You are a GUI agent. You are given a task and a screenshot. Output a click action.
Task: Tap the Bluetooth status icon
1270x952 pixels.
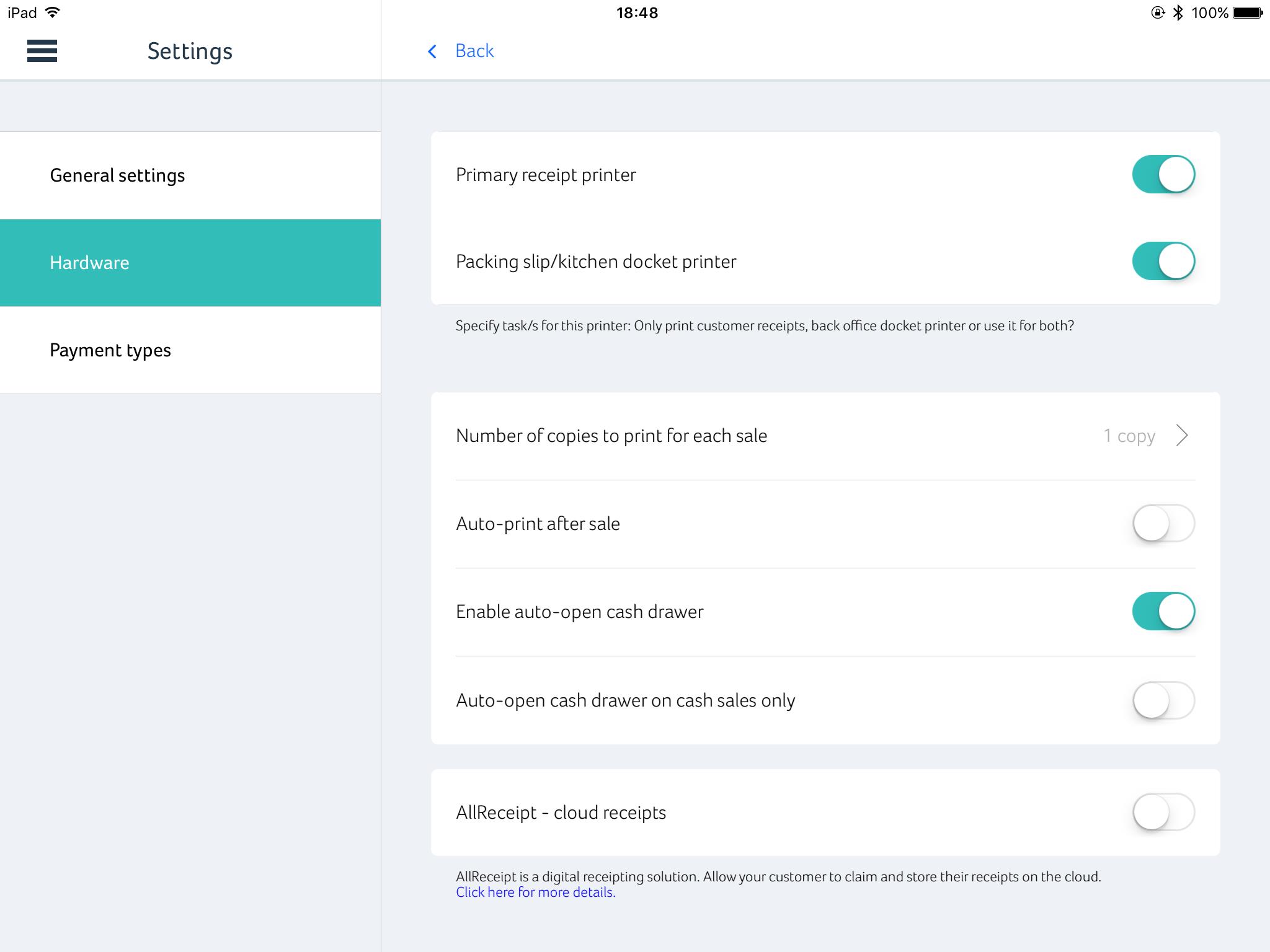pyautogui.click(x=1178, y=12)
